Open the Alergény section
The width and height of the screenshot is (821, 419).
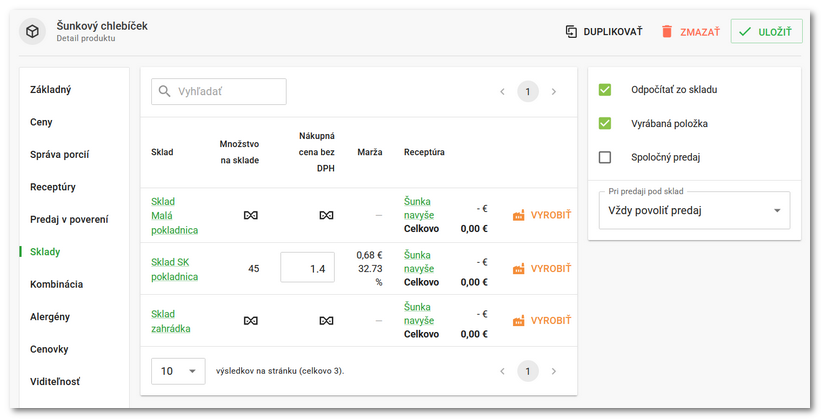pos(50,317)
